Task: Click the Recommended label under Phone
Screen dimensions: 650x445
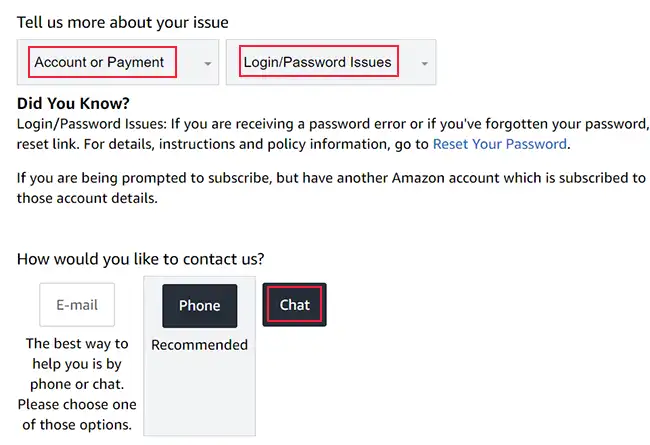Action: click(x=199, y=345)
